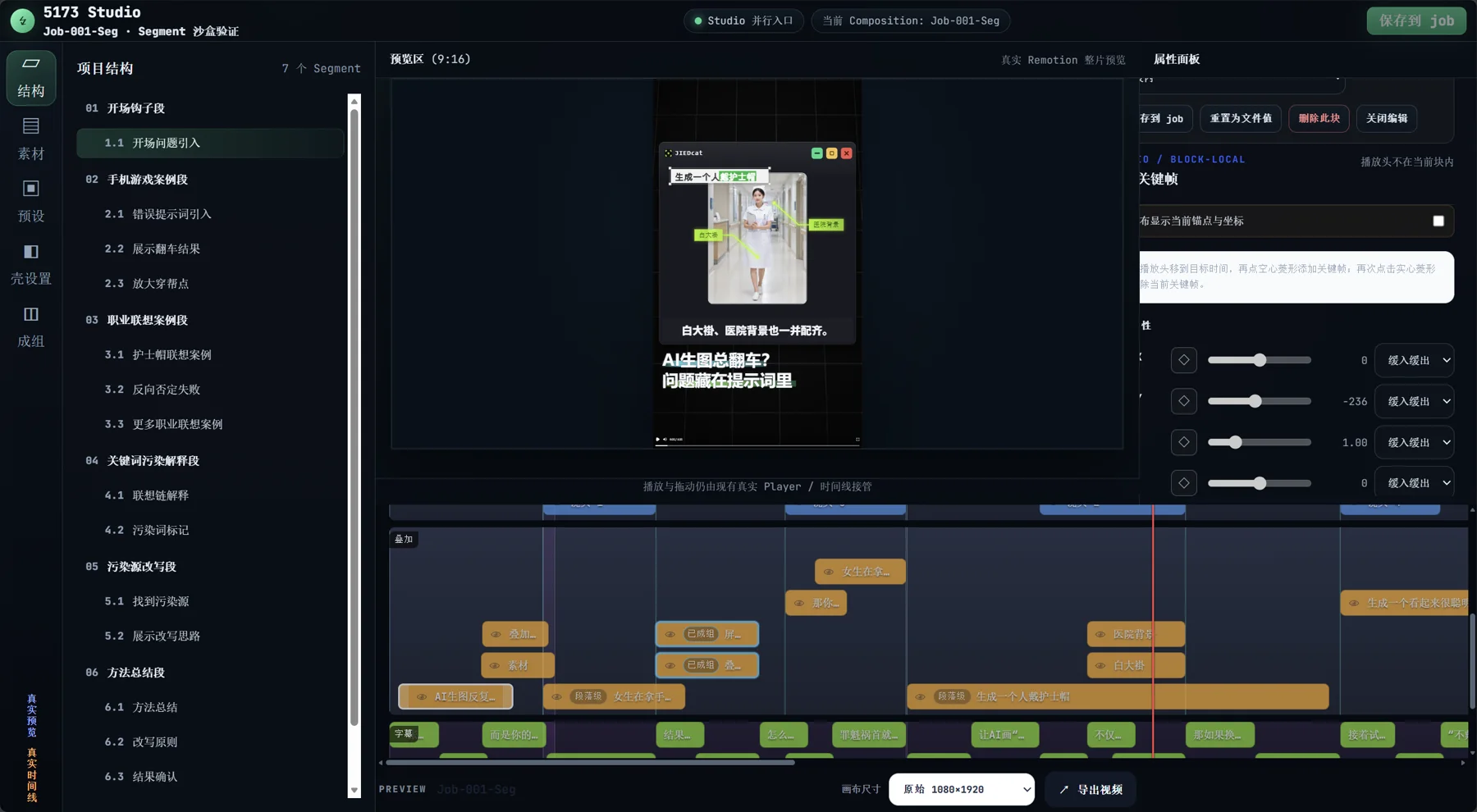1477x812 pixels.
Task: Click the green minimize button in 3IEDcat preview window
Action: tap(816, 153)
